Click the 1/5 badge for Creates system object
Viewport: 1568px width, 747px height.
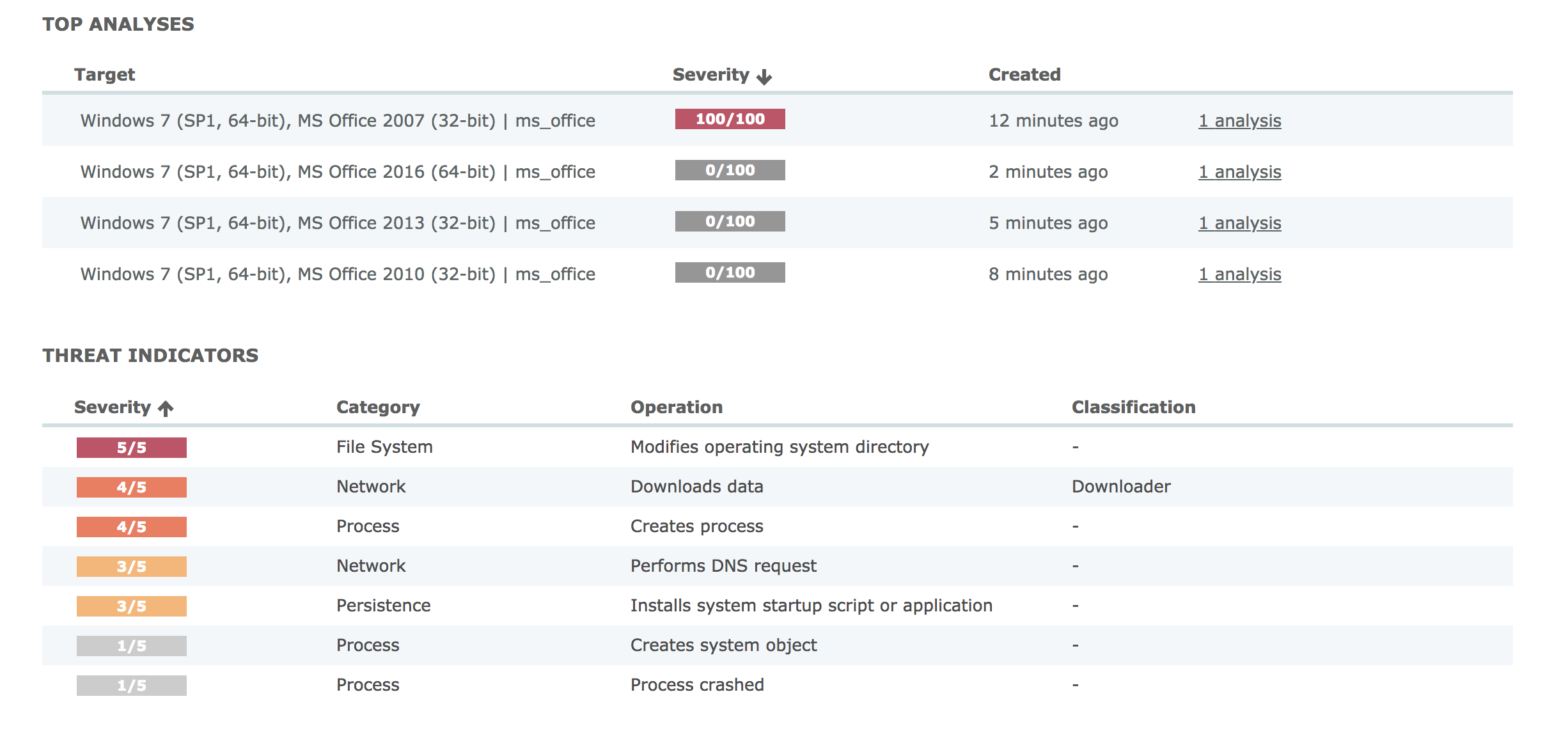132,646
